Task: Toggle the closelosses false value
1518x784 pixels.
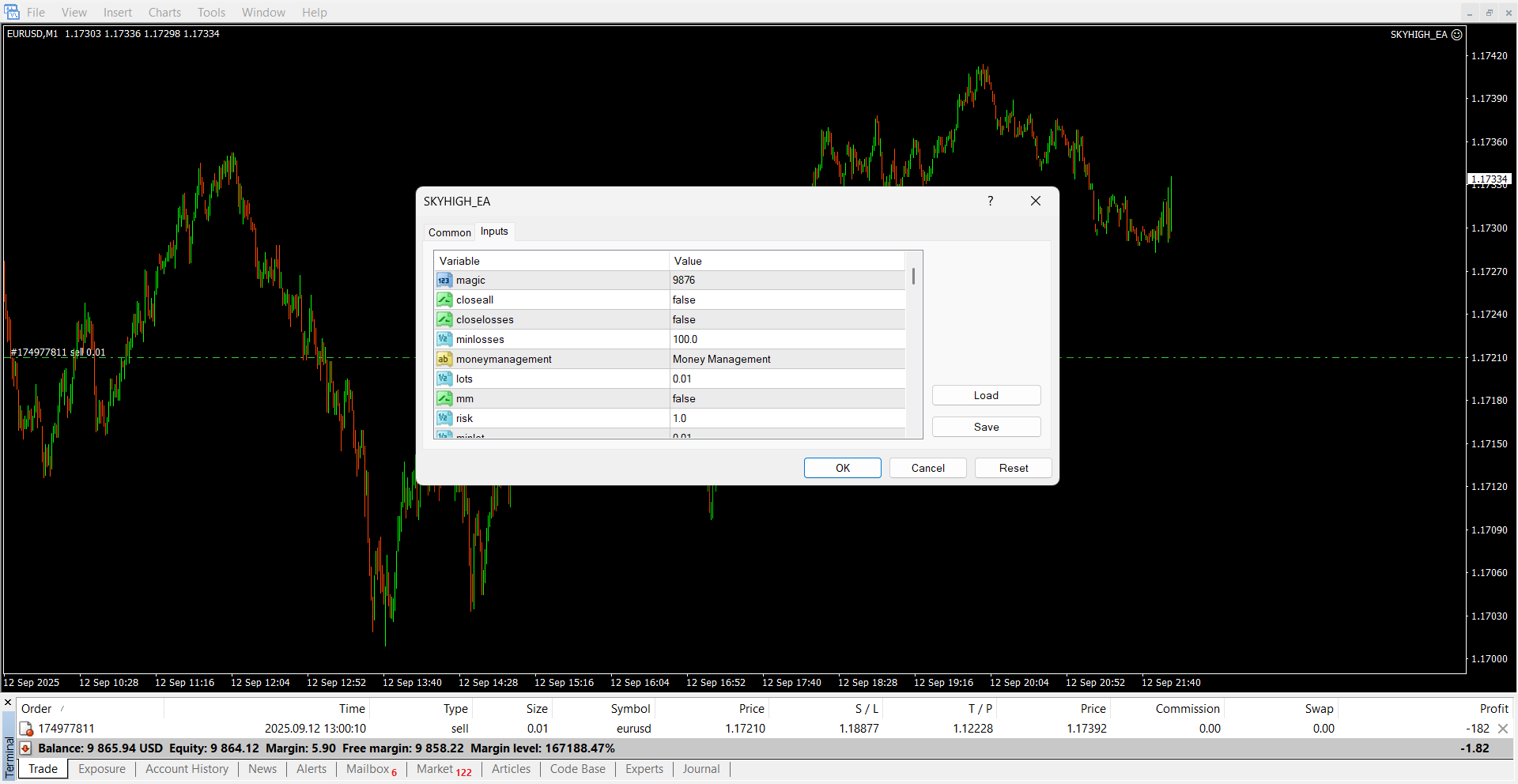Action: point(684,320)
